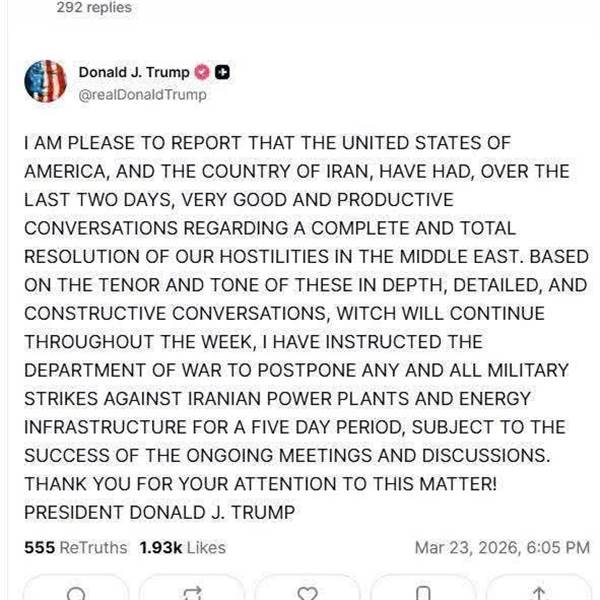
Task: Click the black plus badge beside the name
Action: click(x=223, y=72)
